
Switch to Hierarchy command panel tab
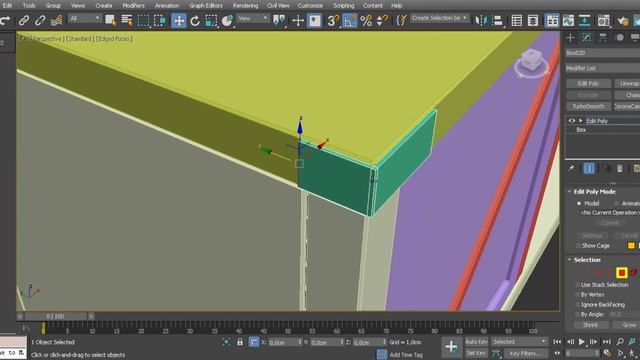coord(603,38)
